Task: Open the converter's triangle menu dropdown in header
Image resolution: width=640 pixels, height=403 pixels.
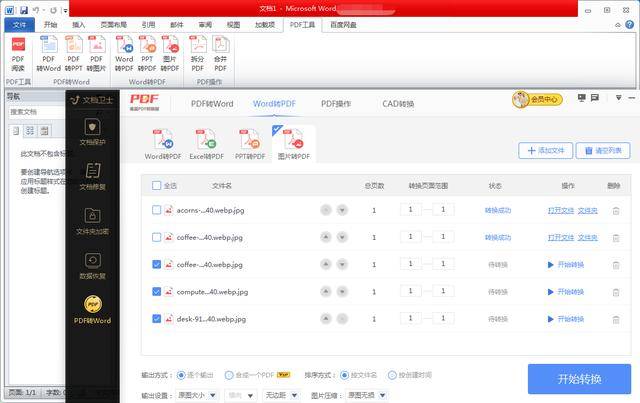Action: (619, 98)
